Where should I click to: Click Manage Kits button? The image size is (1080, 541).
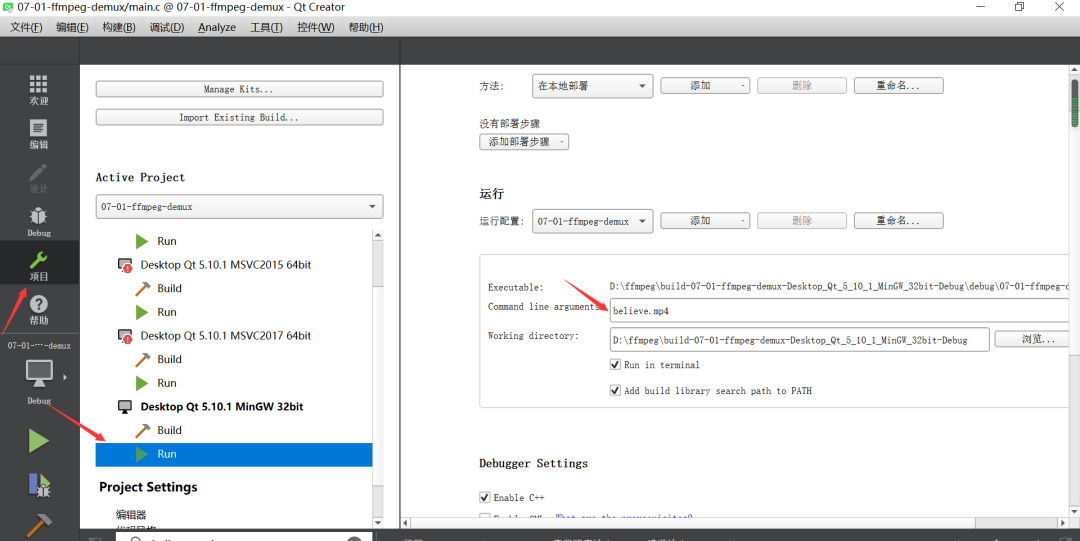coord(239,89)
